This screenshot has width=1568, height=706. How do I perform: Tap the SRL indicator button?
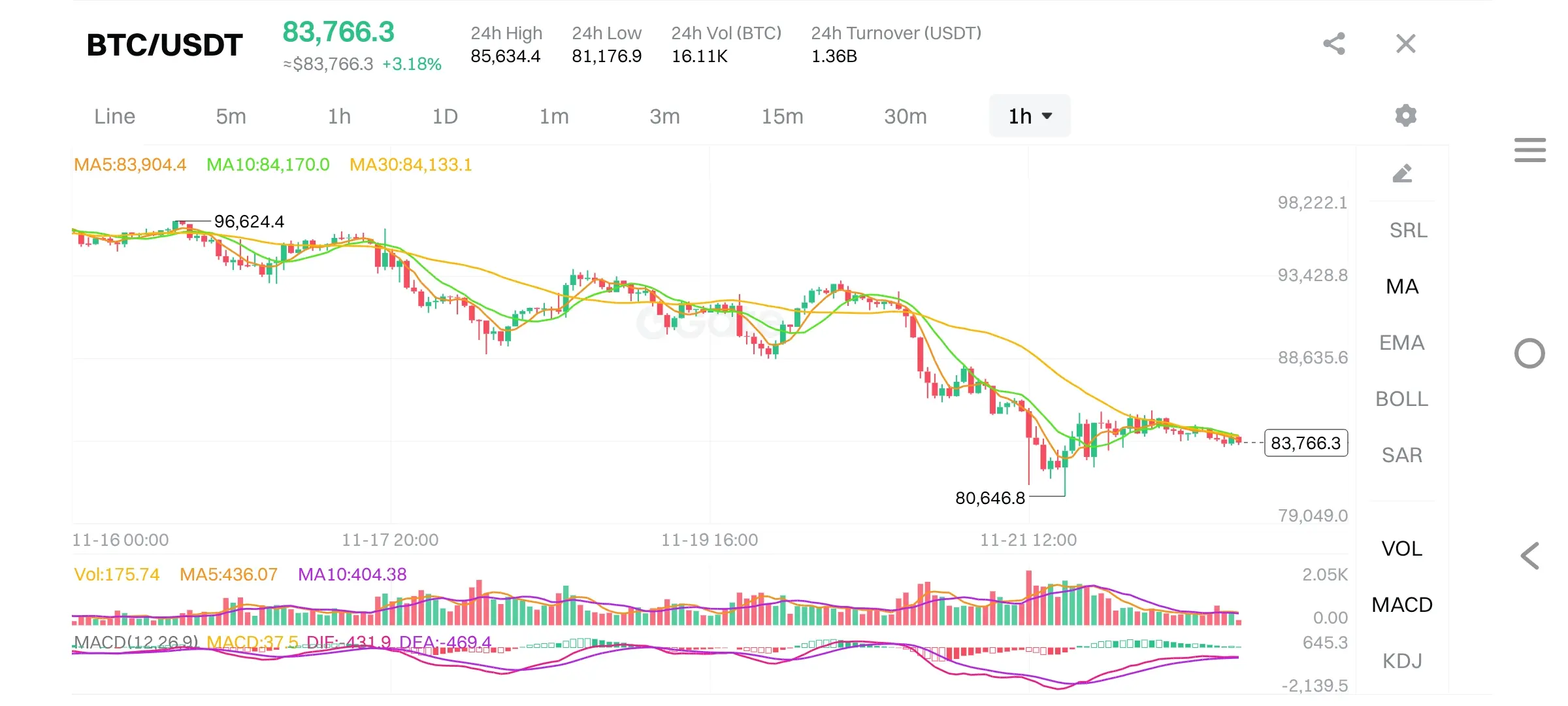1408,230
